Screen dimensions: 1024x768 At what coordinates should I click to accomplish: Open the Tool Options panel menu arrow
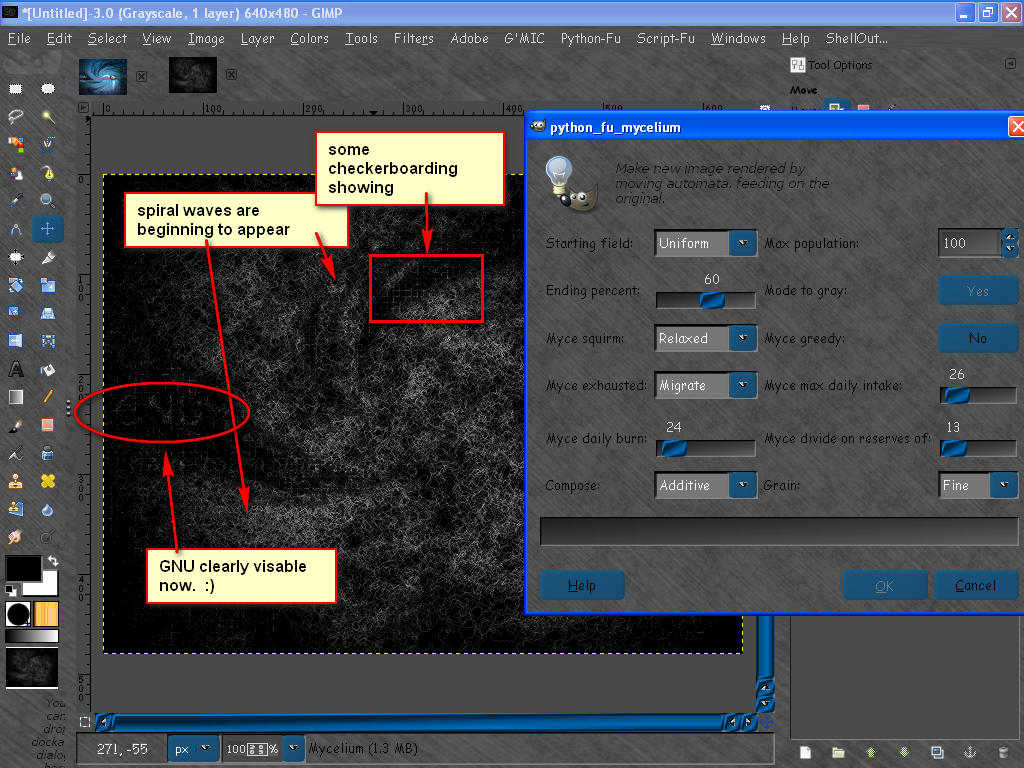click(x=1010, y=63)
